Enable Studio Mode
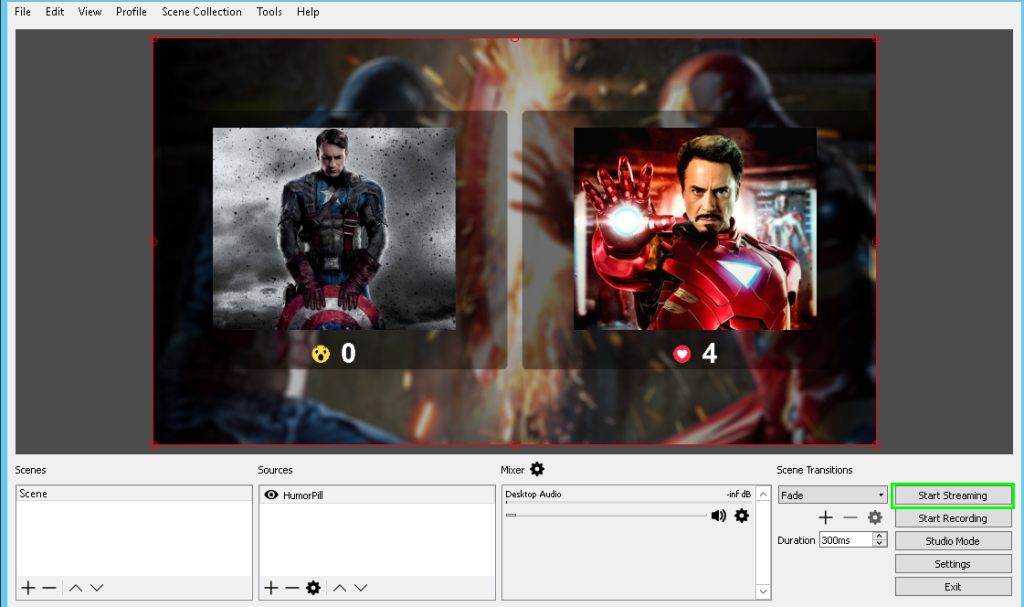 click(x=953, y=541)
